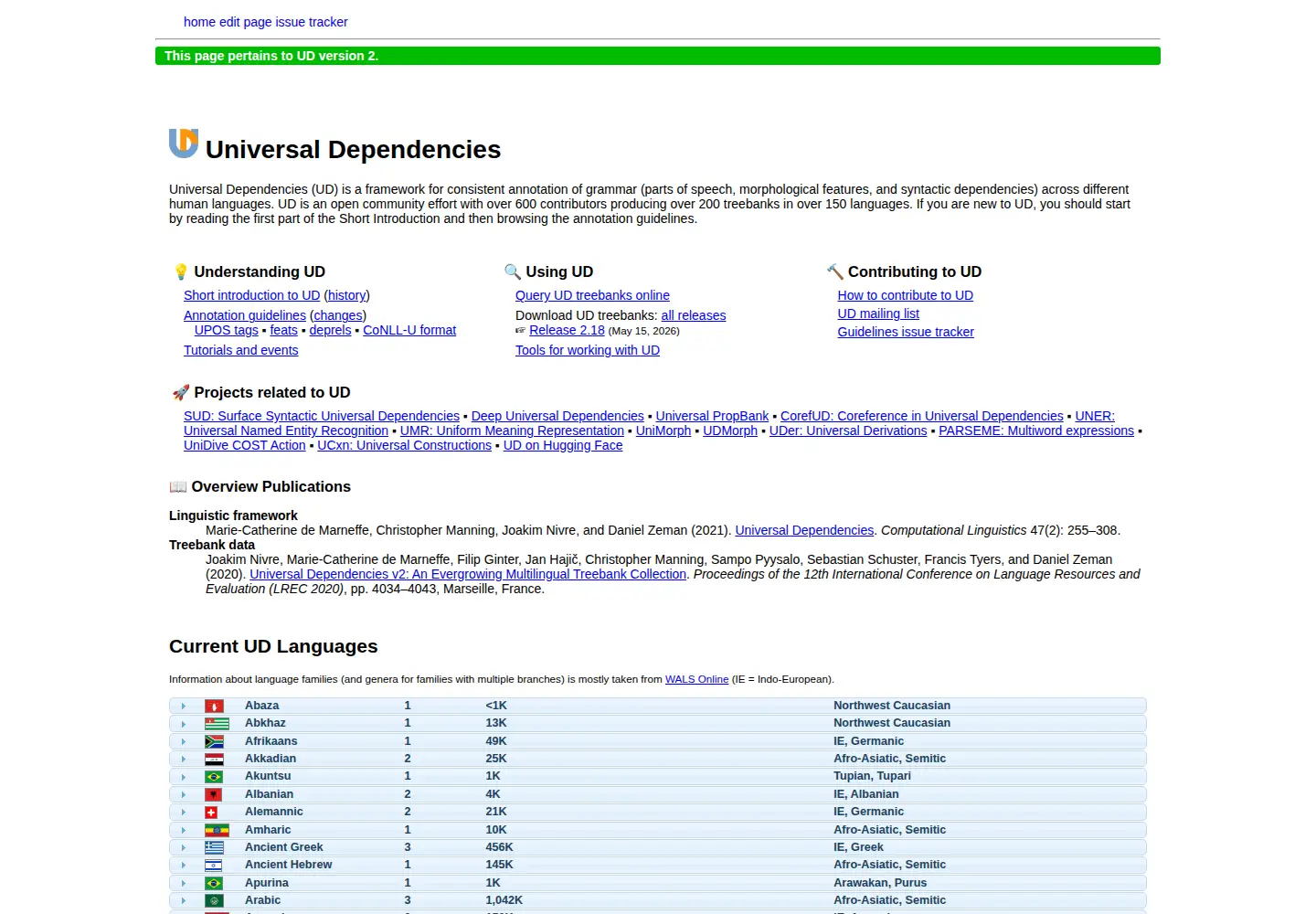Open the UPOS tags link

coord(226,330)
